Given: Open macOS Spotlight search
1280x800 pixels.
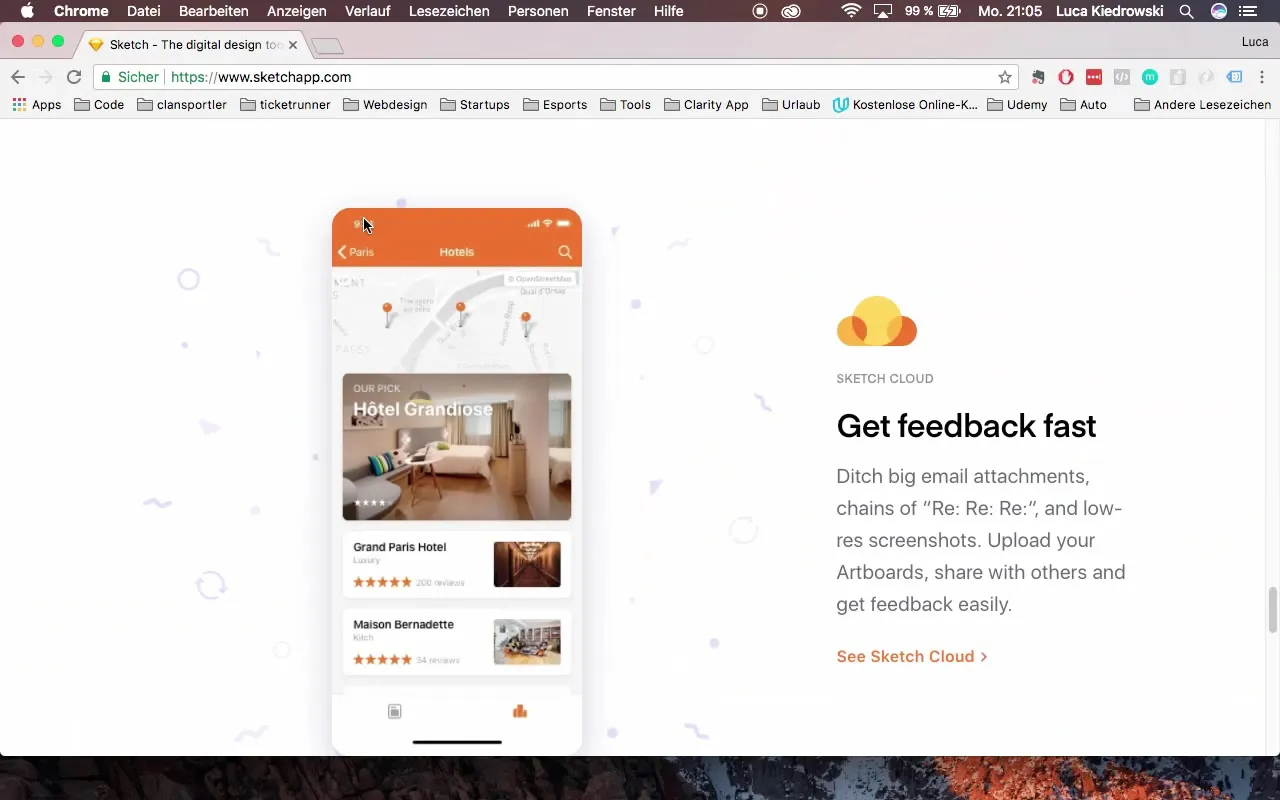Looking at the screenshot, I should tap(1186, 11).
